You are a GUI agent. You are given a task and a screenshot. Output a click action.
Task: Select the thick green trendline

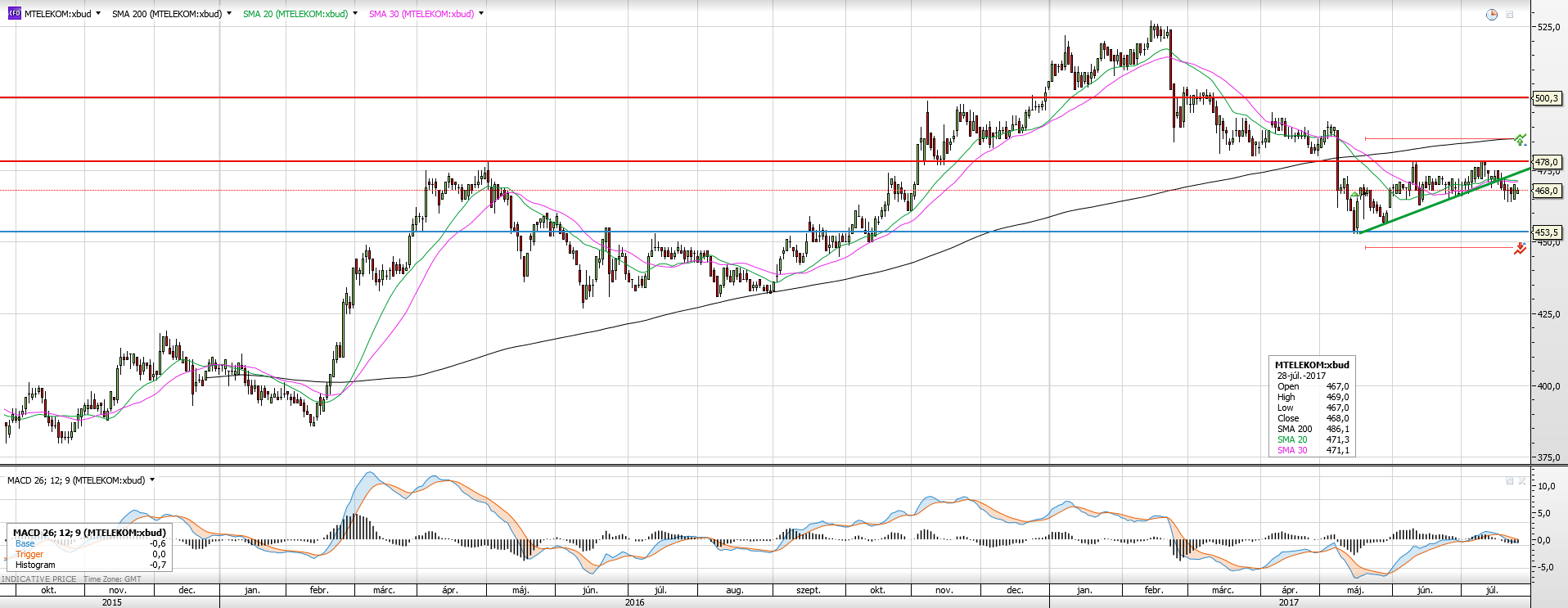1444,200
